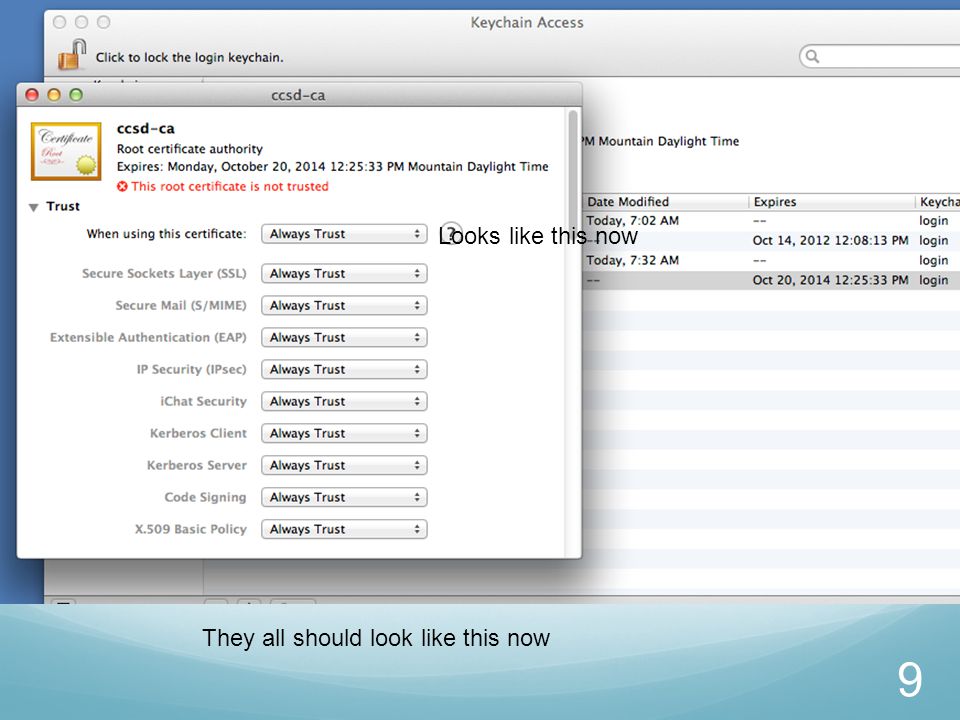
Task: Select the row modified Today, 7:02 AM
Action: click(771, 221)
